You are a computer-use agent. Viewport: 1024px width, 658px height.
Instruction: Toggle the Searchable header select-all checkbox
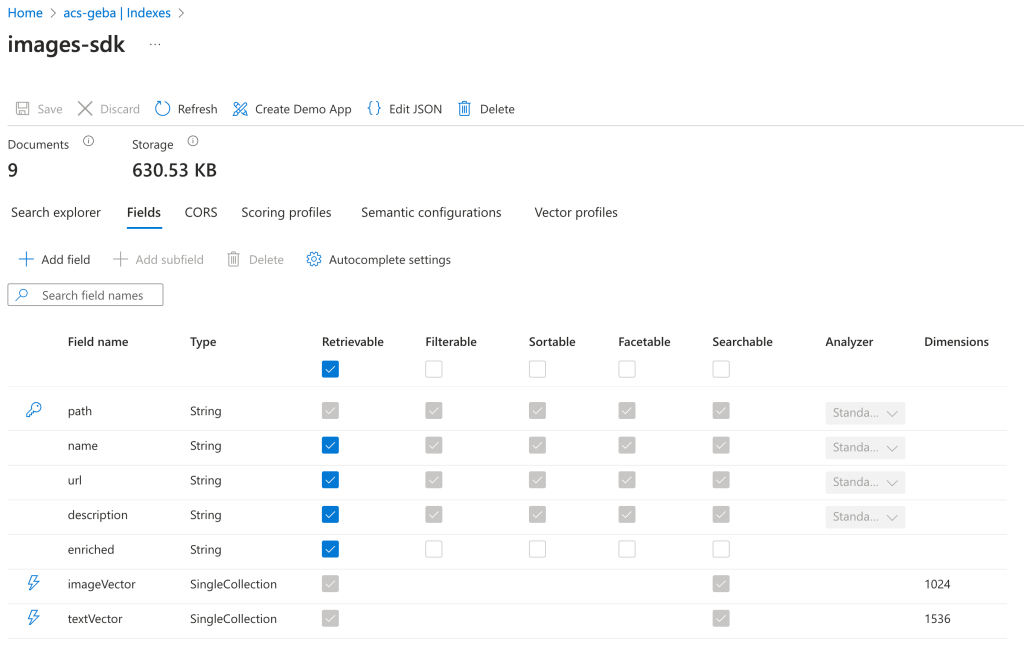(721, 369)
